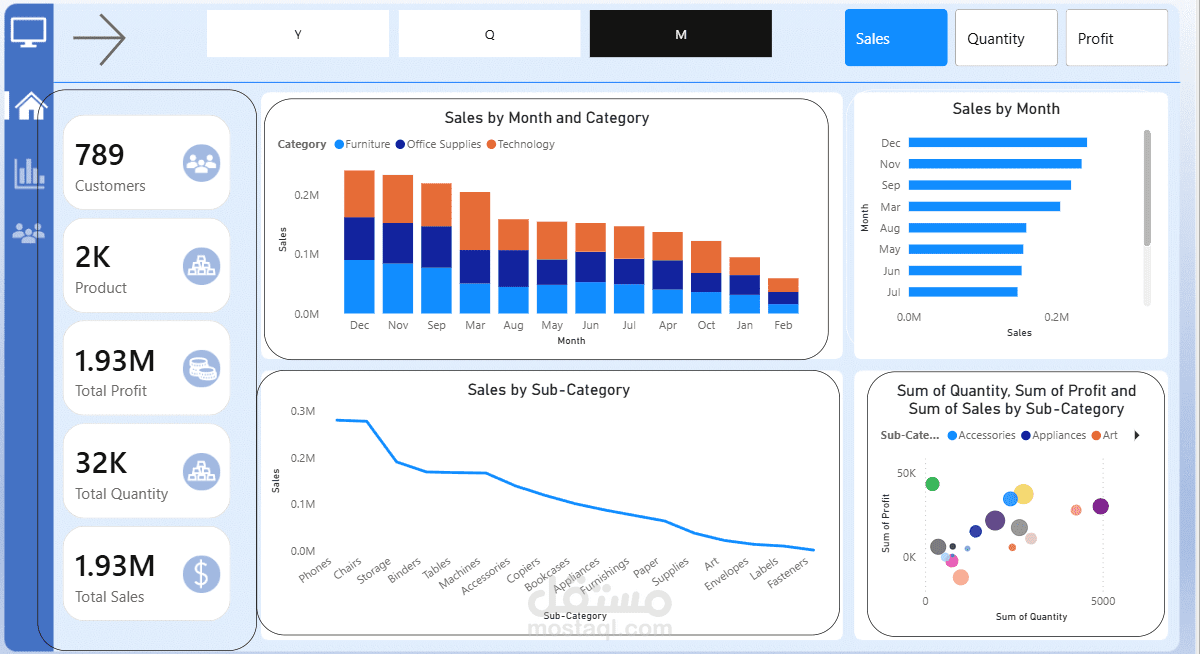Image resolution: width=1201 pixels, height=654 pixels.
Task: Select the Q quarter slicer button
Action: point(490,34)
